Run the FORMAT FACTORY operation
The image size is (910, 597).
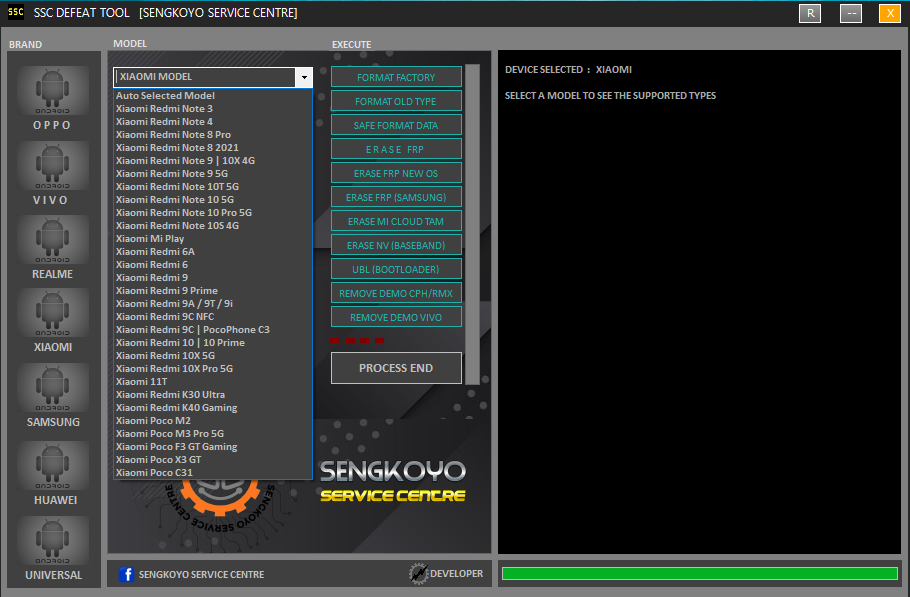[x=395, y=76]
